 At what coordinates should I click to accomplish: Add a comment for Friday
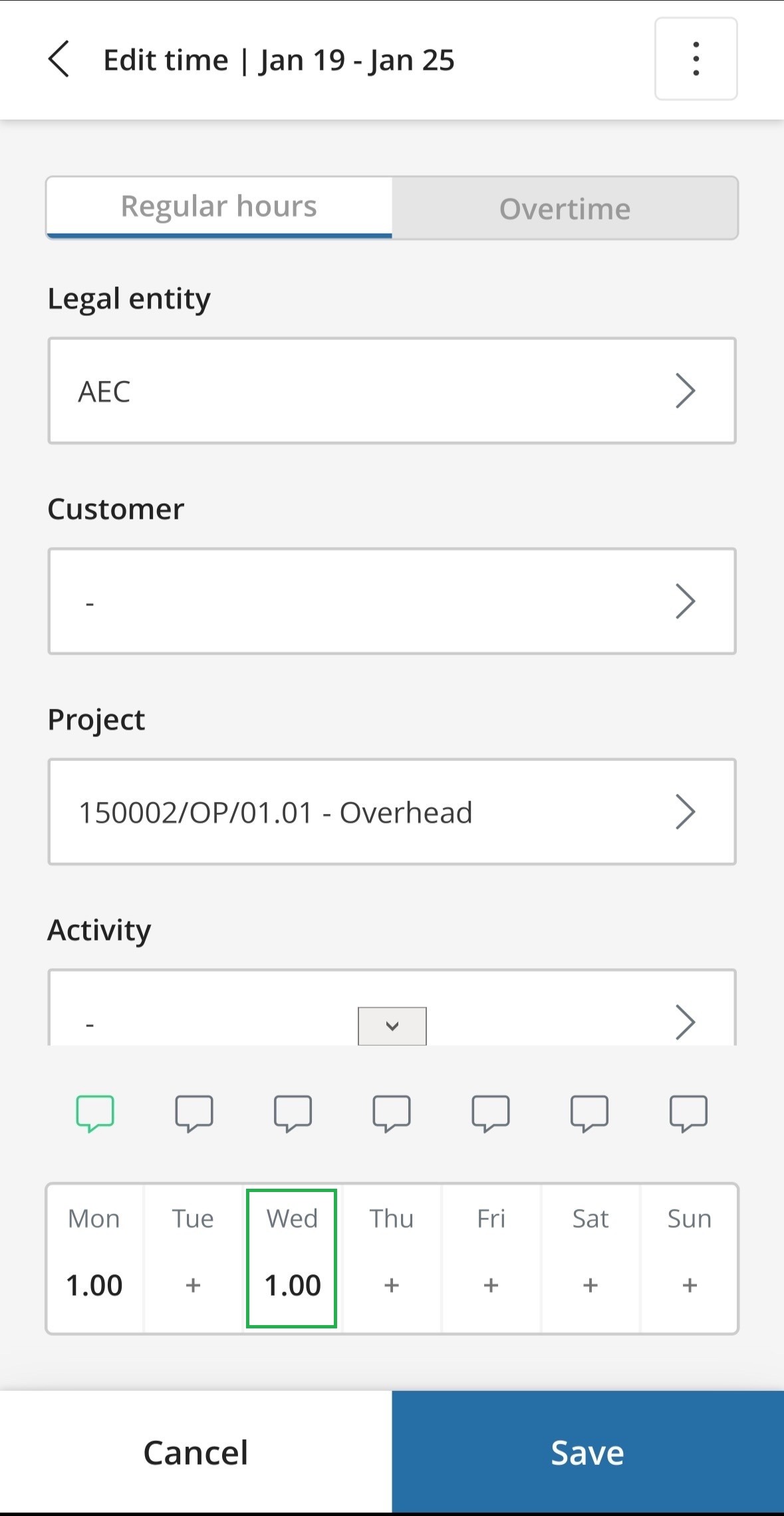(x=491, y=1112)
